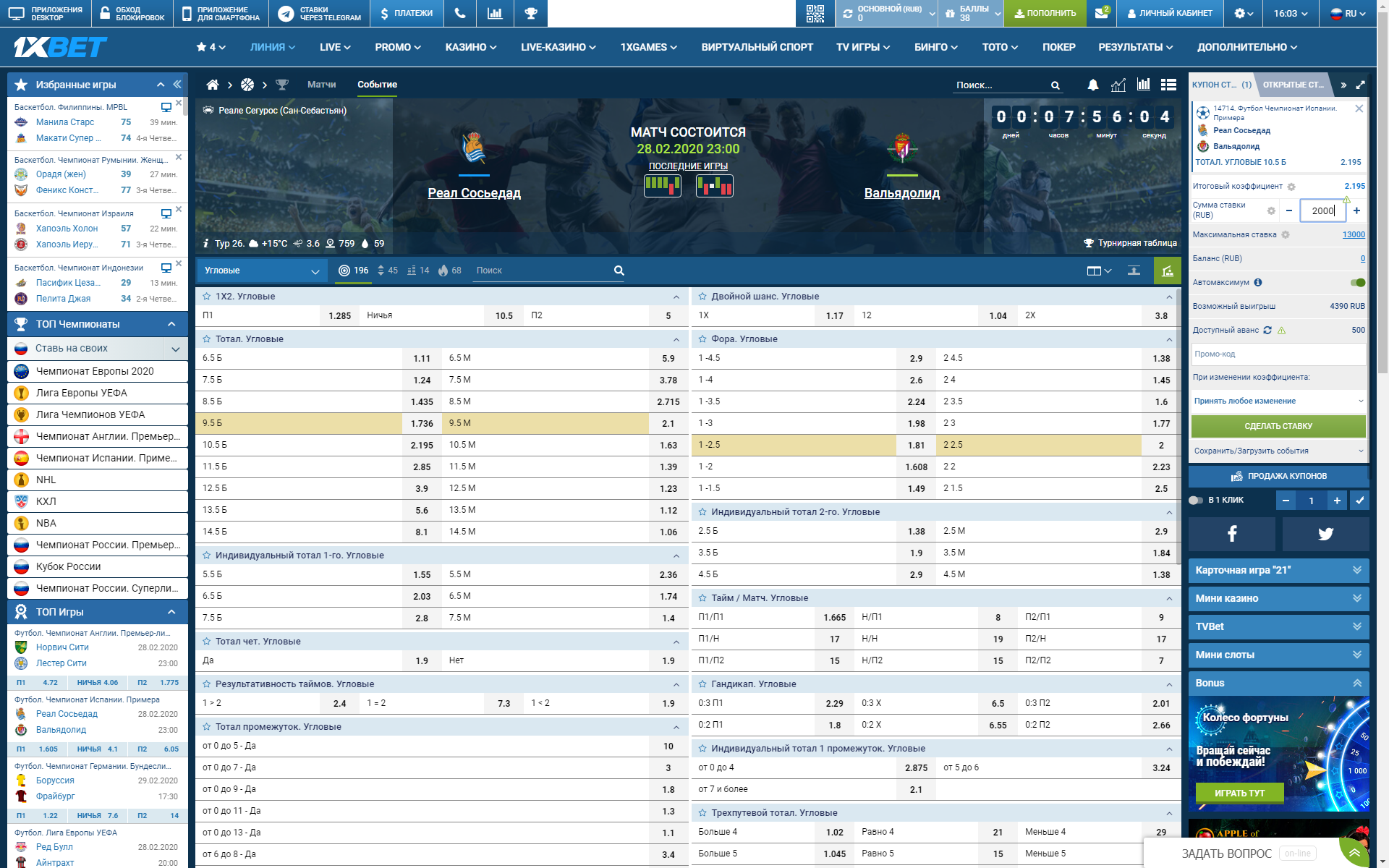Click settings gear next to Сумма ставки
The image size is (1389, 868).
pyautogui.click(x=1271, y=210)
